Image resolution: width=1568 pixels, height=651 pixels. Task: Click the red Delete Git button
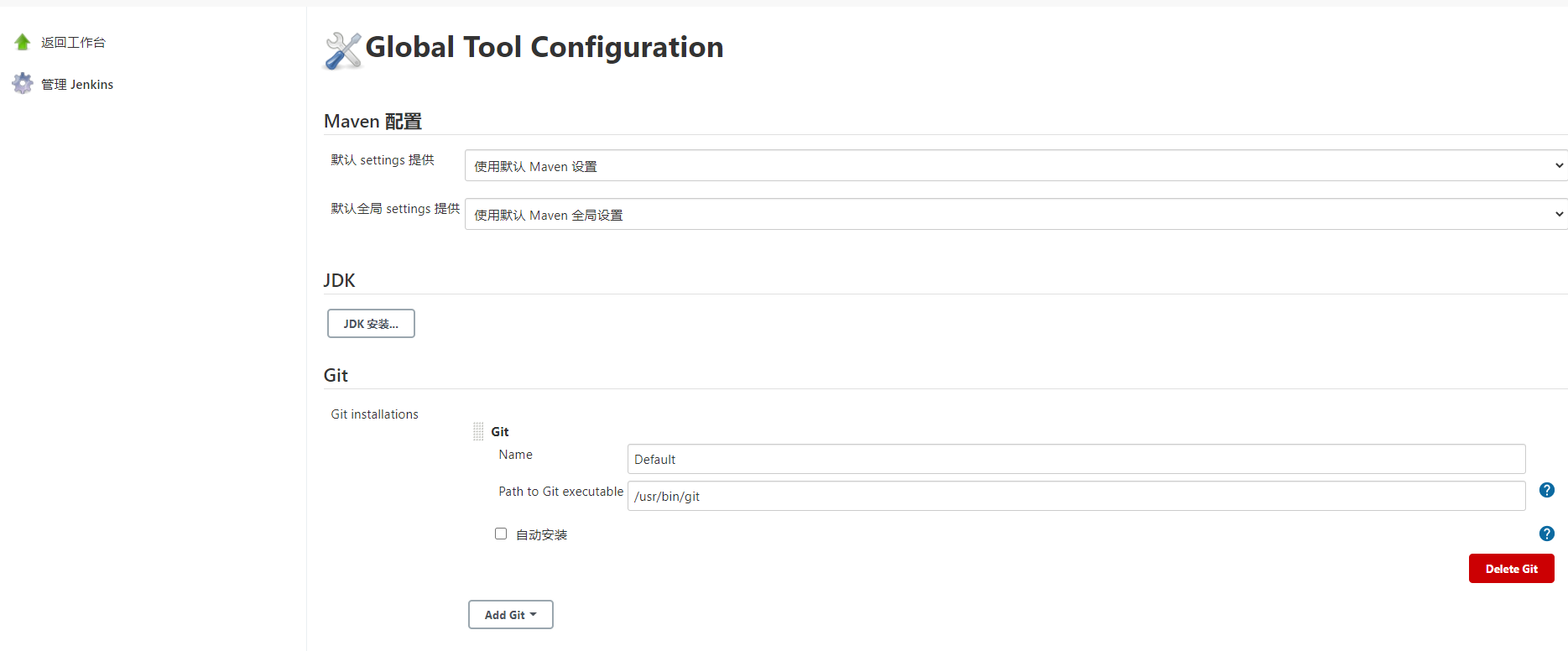click(1511, 568)
